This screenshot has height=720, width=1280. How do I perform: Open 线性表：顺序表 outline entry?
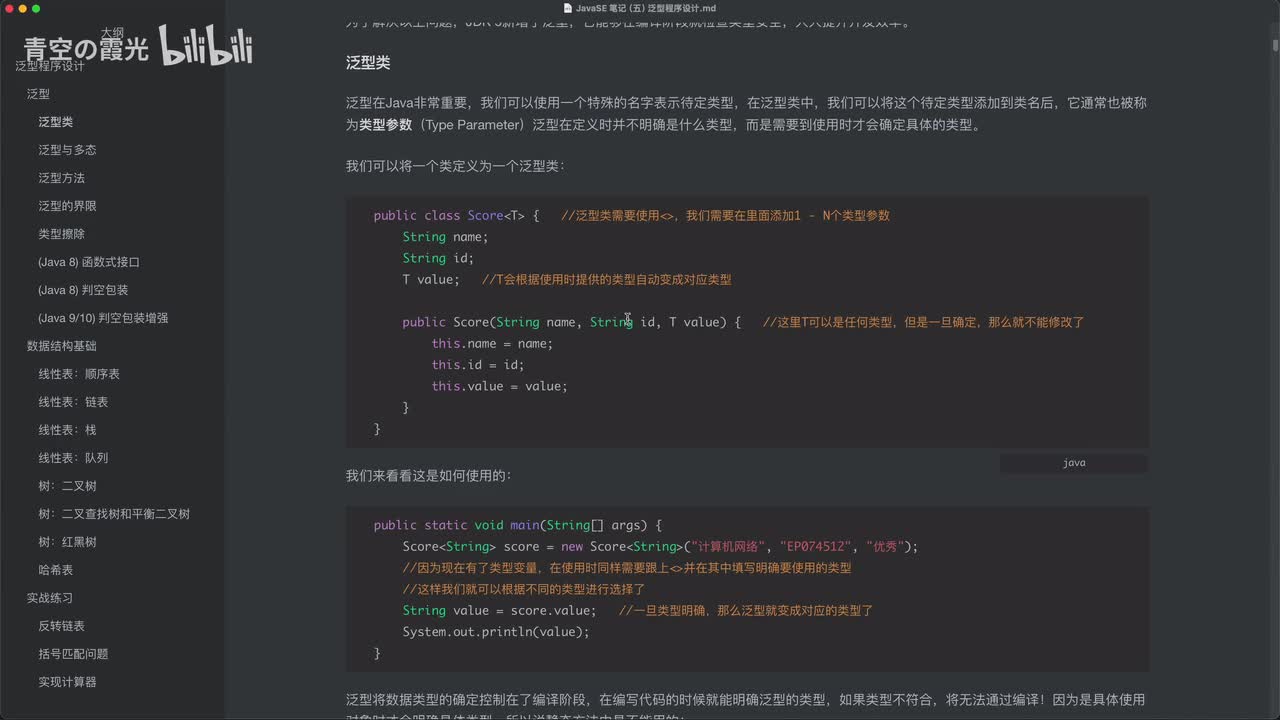pos(79,374)
